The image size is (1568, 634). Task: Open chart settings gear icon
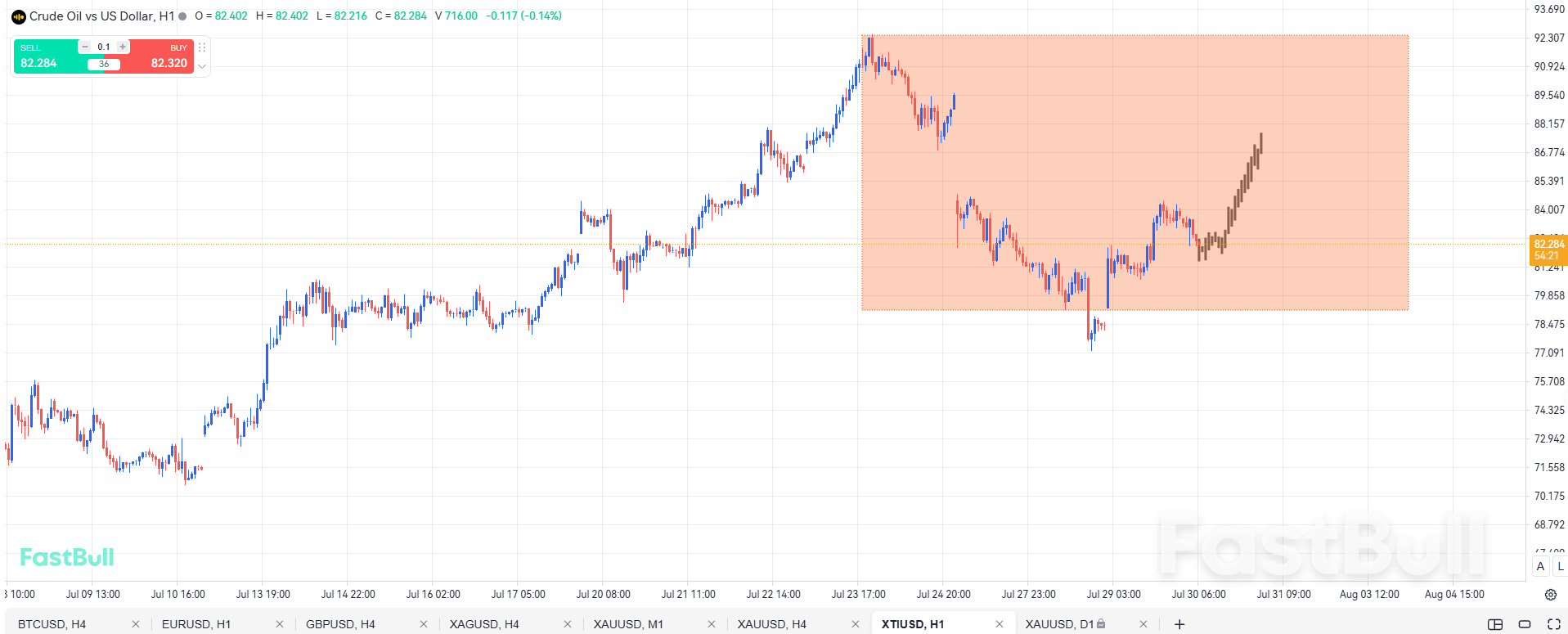(x=1550, y=595)
